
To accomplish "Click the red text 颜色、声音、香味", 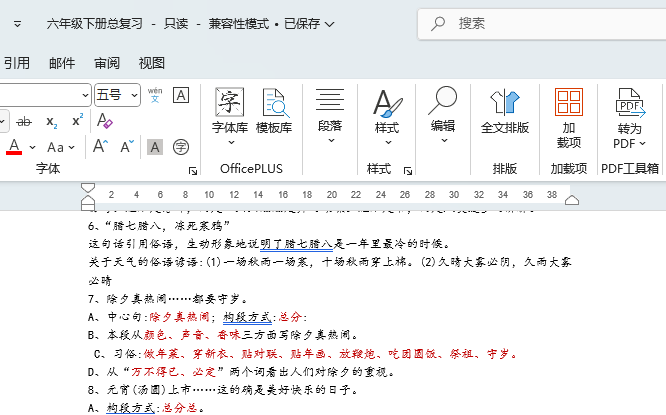I will pyautogui.click(x=192, y=335).
